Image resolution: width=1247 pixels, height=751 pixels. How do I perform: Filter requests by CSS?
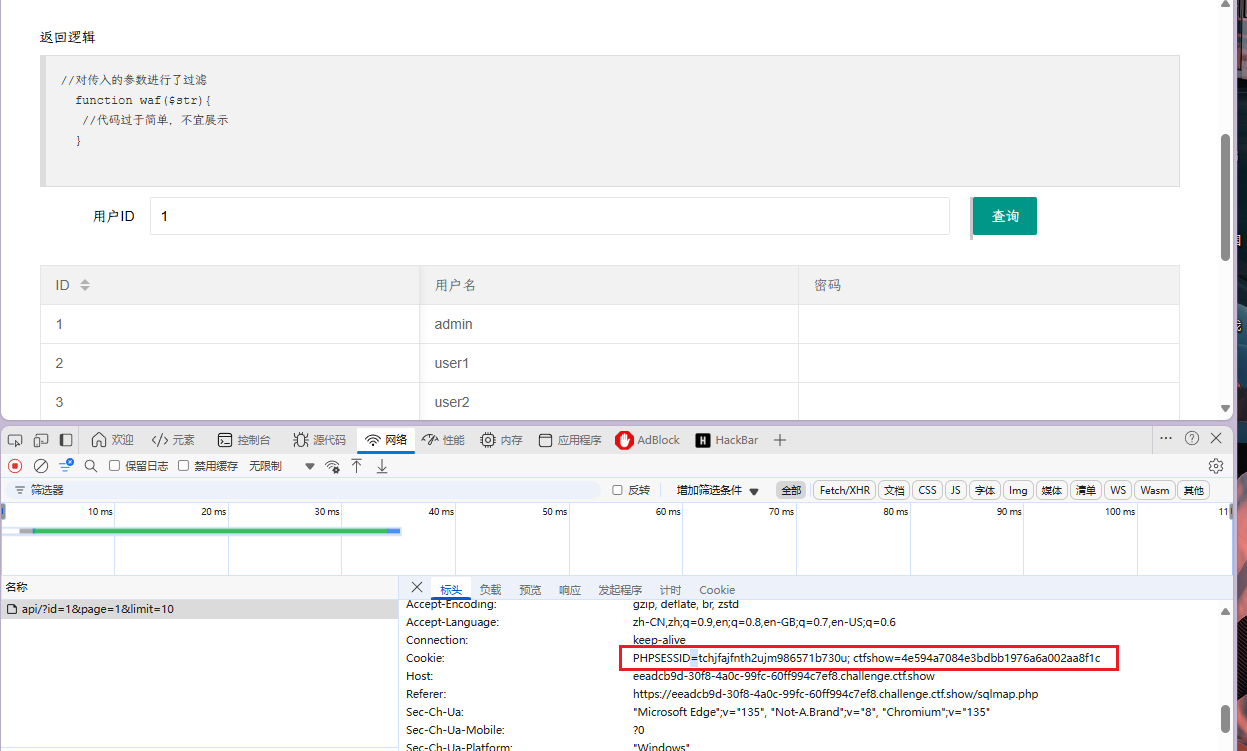(x=928, y=490)
